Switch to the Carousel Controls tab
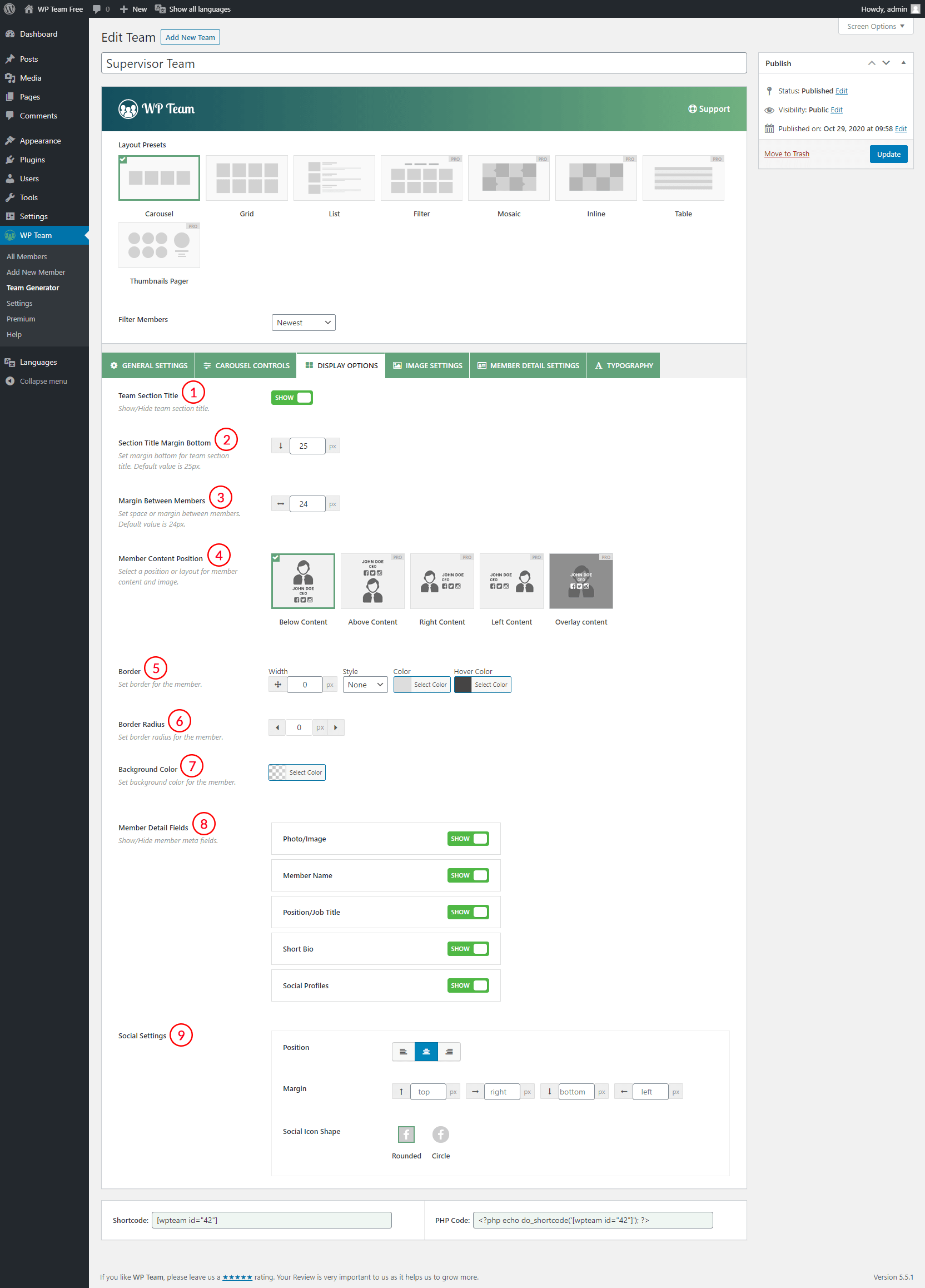925x1288 pixels. 246,366
